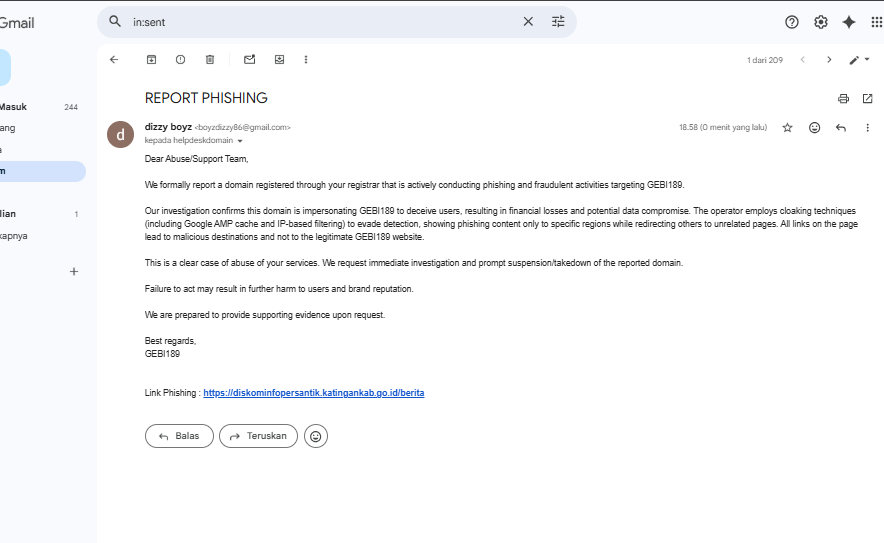Screen dimensions: 884x543
Task: Open the message's three-dot more menu
Action: tap(867, 128)
